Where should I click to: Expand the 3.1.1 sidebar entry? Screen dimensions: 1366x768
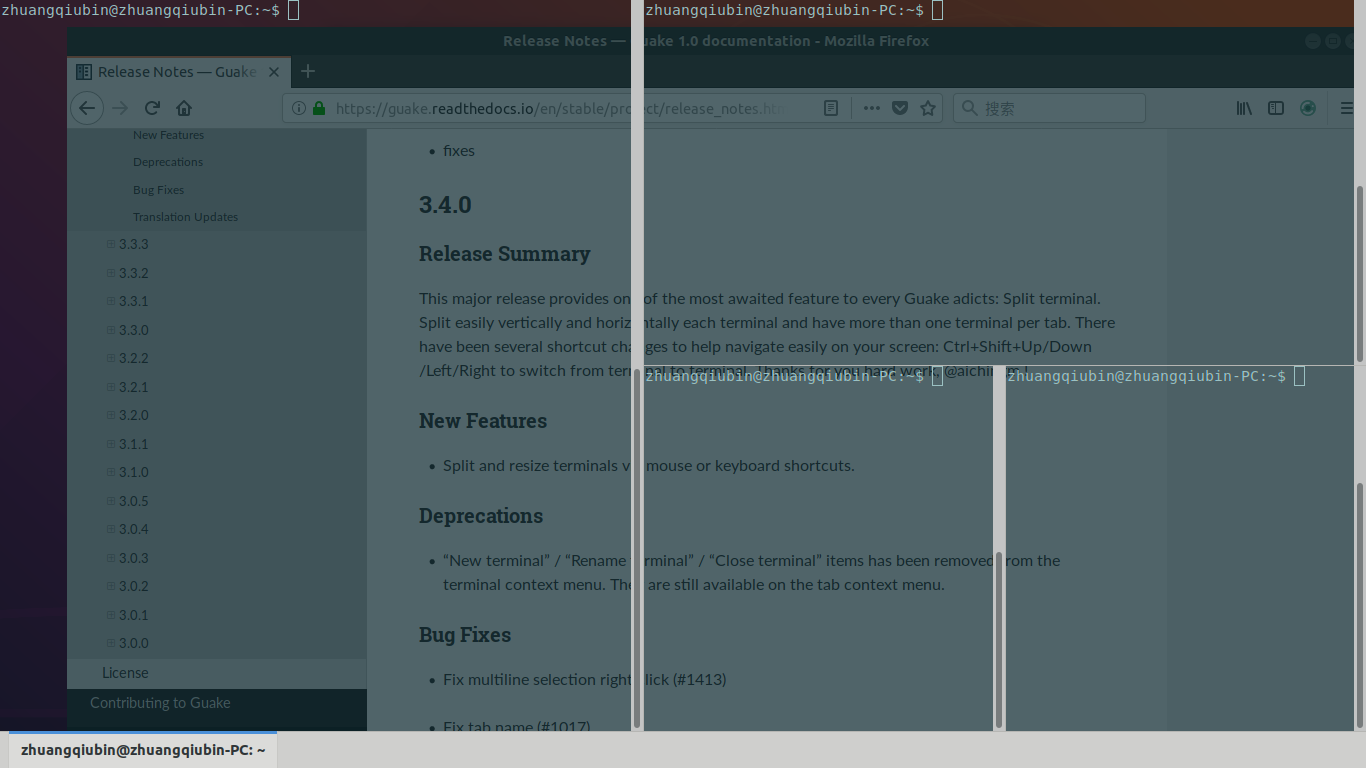(x=111, y=443)
